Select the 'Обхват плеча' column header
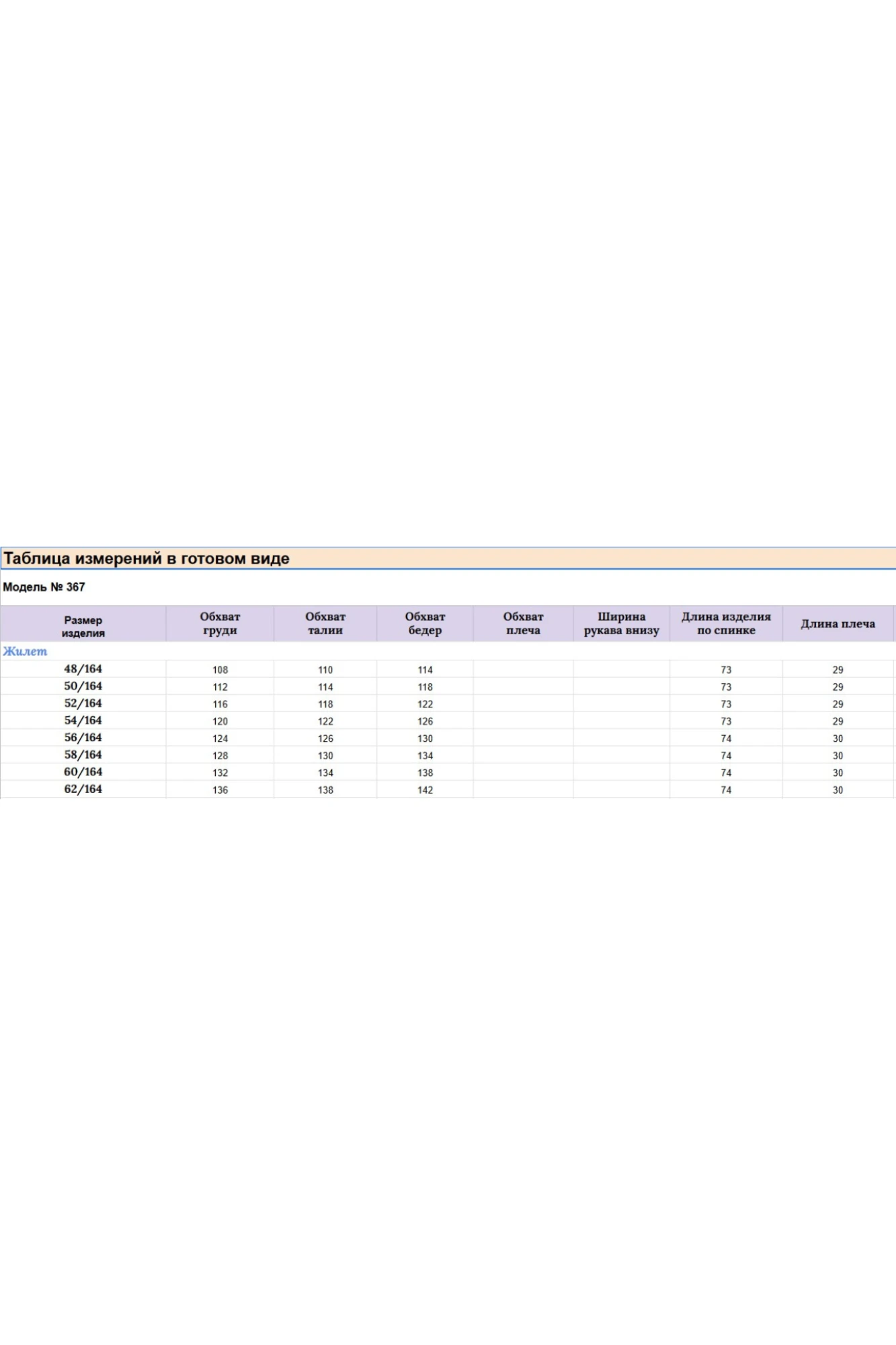Screen dimensions: 896x1345 [523, 623]
